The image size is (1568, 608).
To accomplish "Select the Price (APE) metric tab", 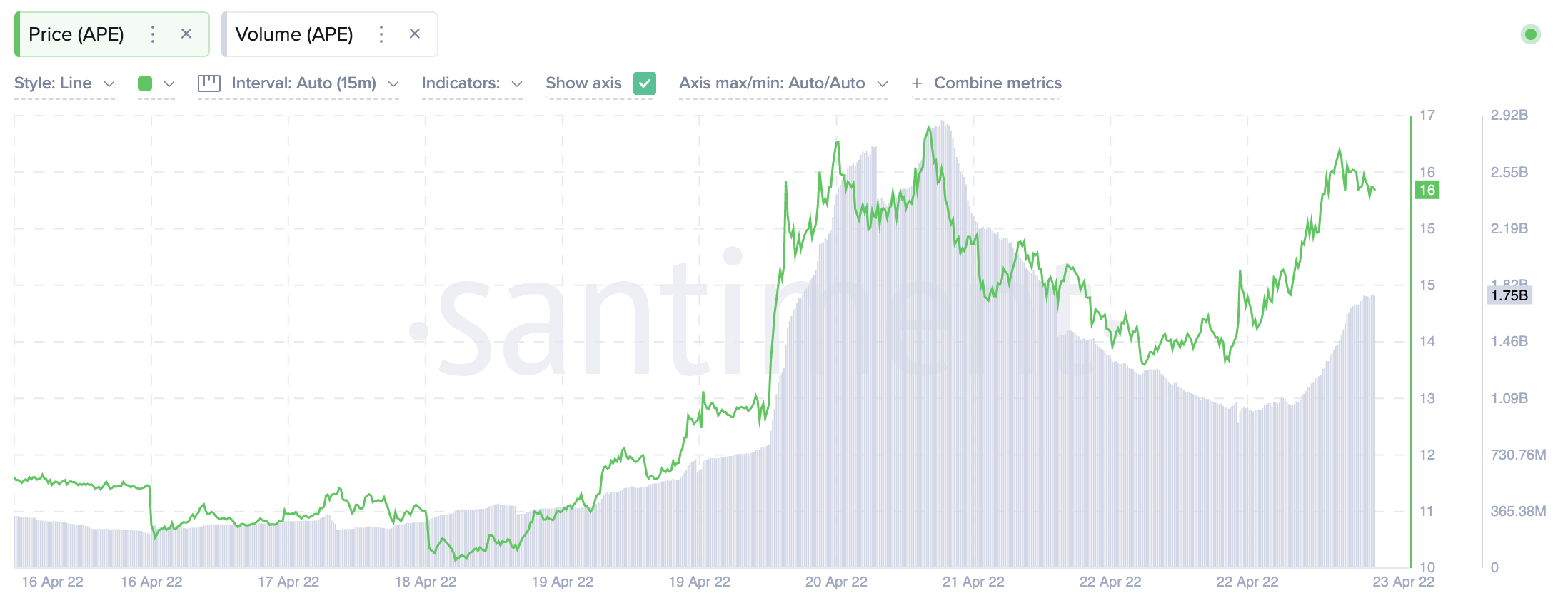I will (76, 34).
